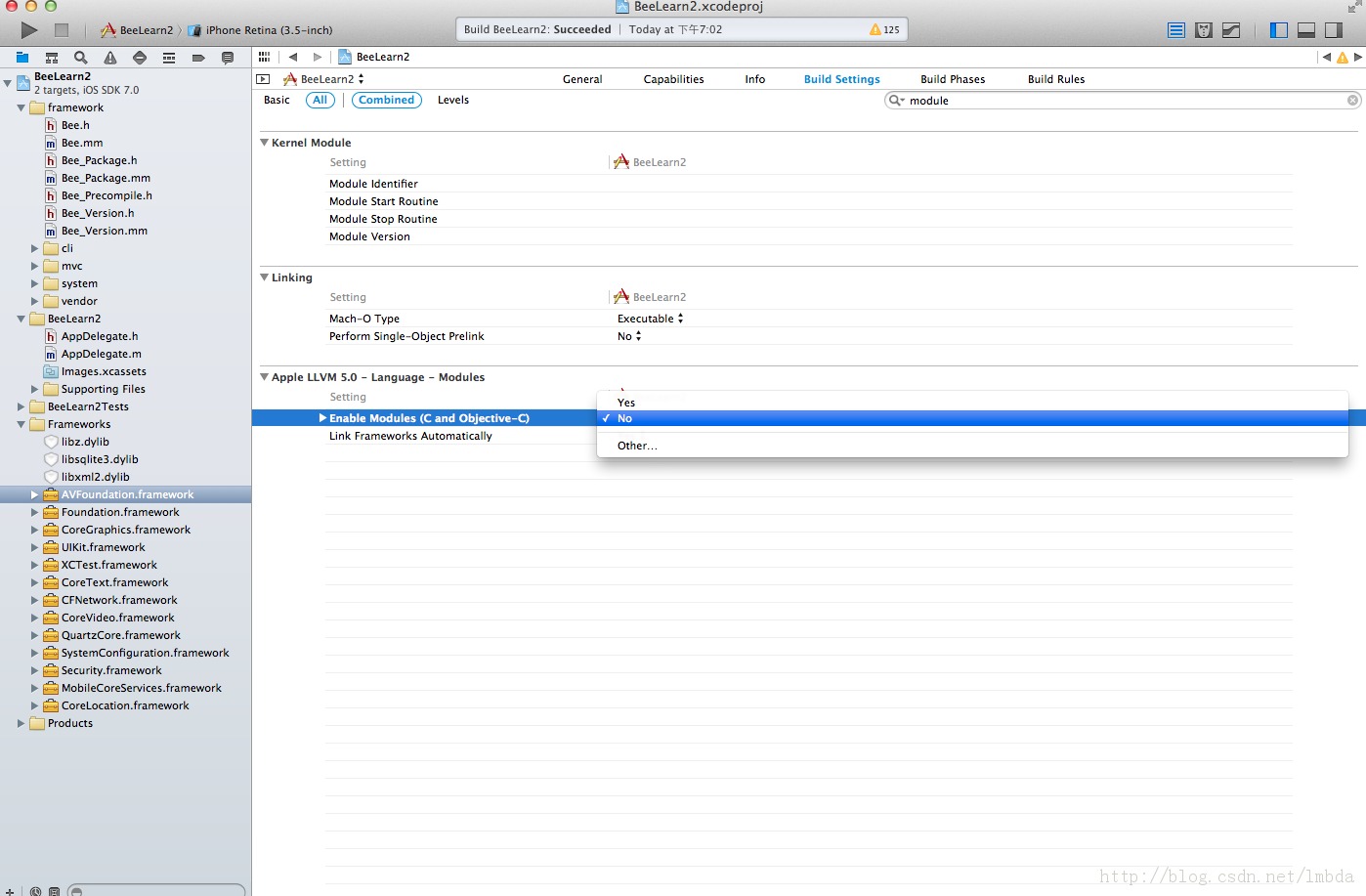Select the BeeLearn2 scheme in toolbar
The width and height of the screenshot is (1366, 896).
tap(137, 30)
